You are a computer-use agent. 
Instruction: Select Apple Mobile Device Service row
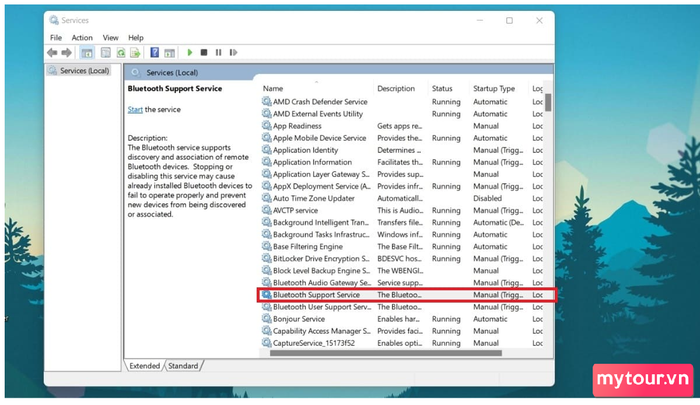pyautogui.click(x=402, y=138)
